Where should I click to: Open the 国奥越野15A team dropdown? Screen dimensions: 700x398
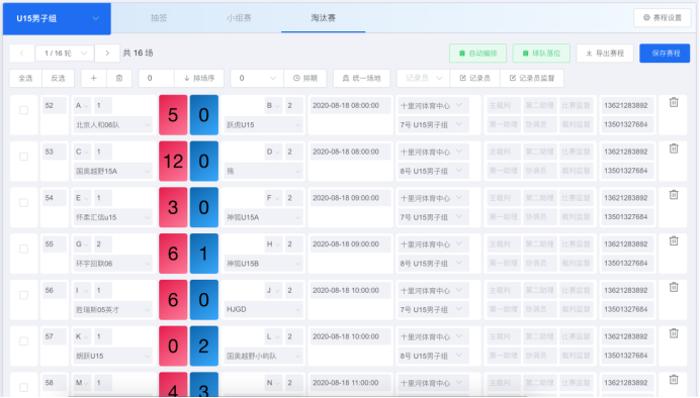112,171
